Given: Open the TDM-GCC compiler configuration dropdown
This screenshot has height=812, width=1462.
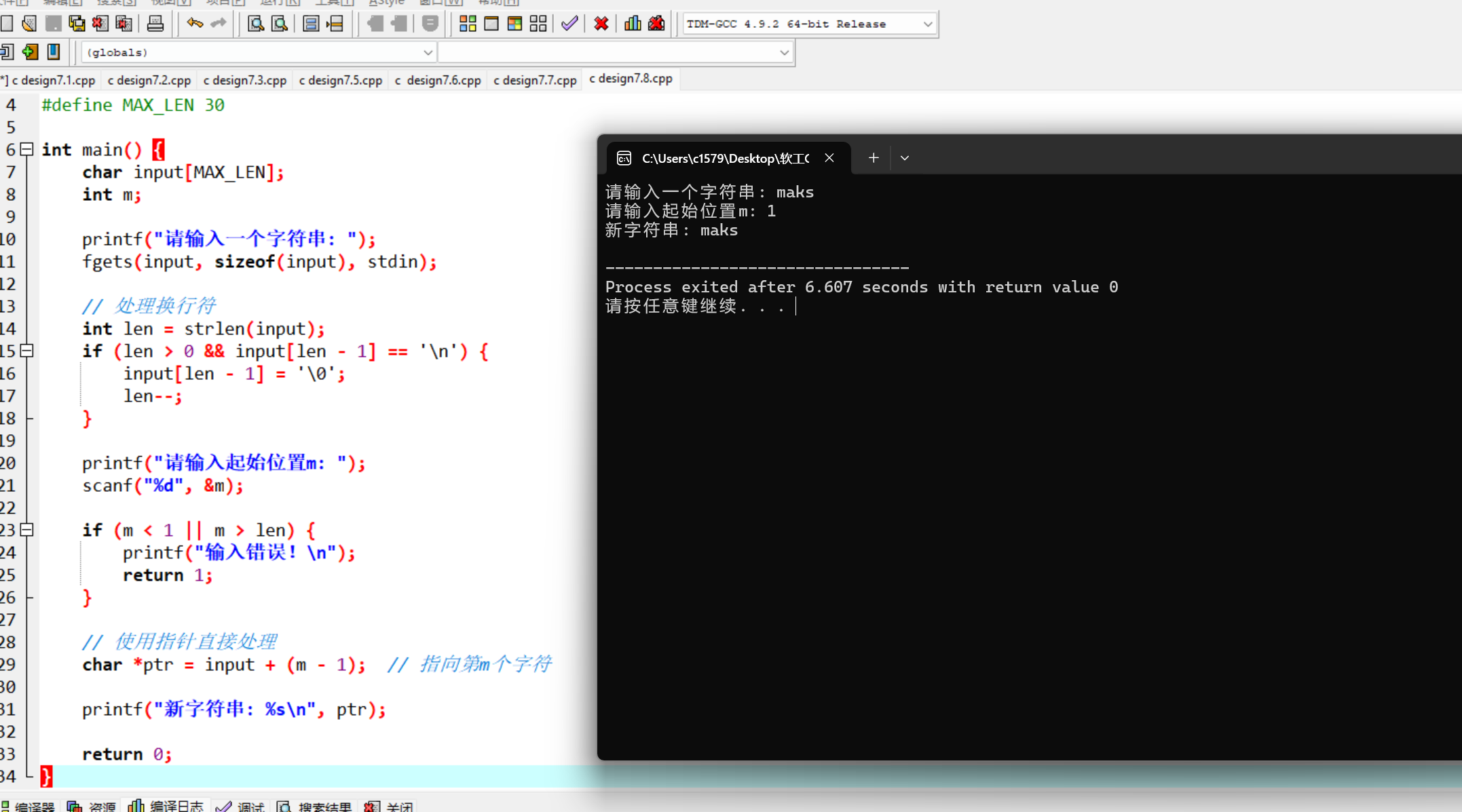Looking at the screenshot, I should click(927, 24).
